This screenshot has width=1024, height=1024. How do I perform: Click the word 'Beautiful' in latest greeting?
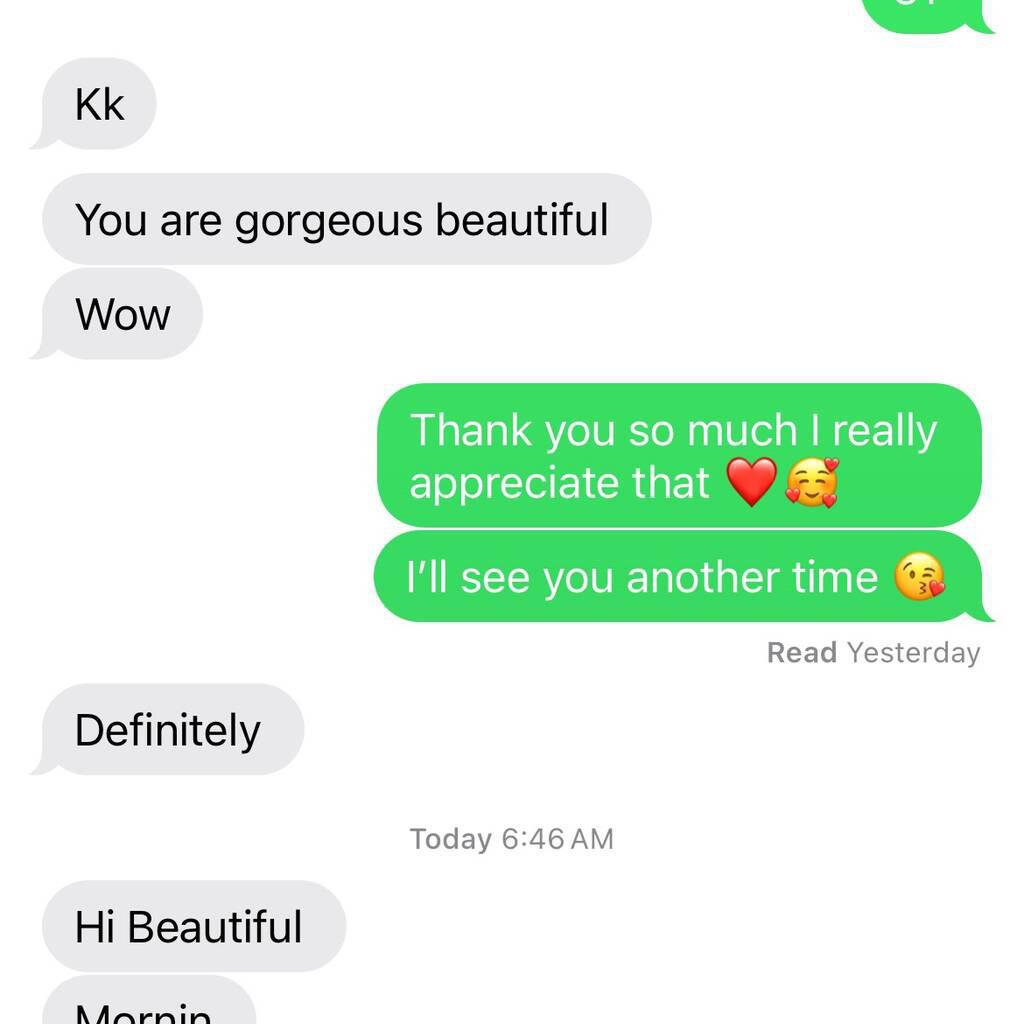[214, 927]
